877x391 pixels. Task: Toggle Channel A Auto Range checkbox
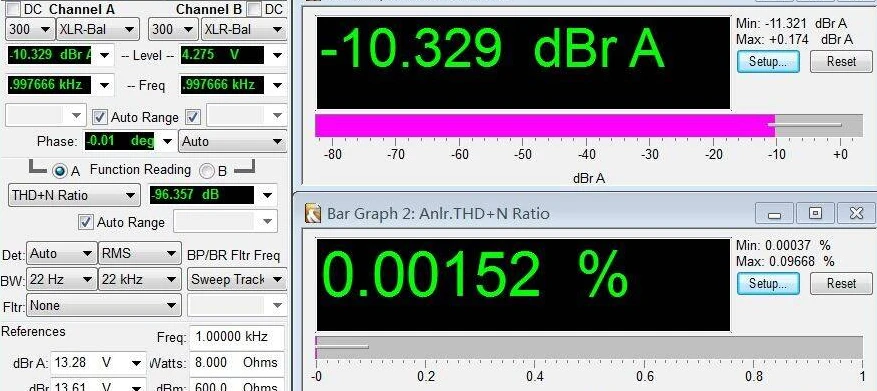click(x=100, y=117)
